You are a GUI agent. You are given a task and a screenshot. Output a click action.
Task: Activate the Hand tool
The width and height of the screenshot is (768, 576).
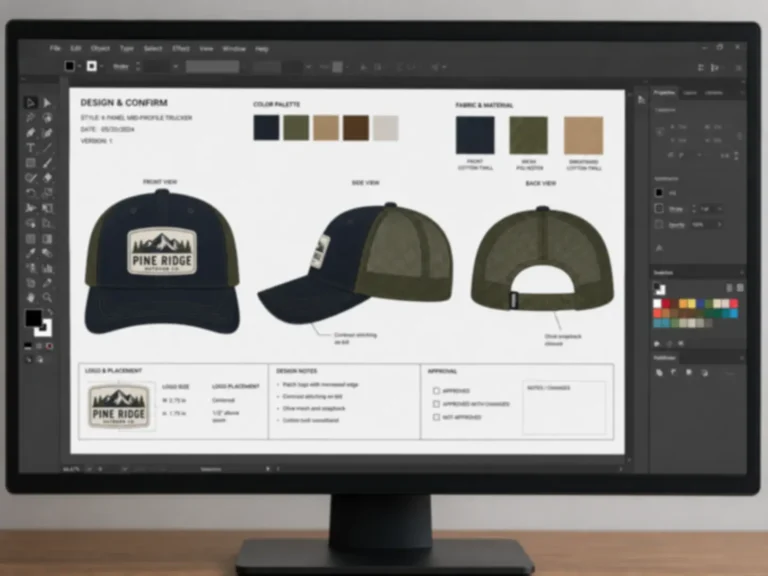click(30, 297)
